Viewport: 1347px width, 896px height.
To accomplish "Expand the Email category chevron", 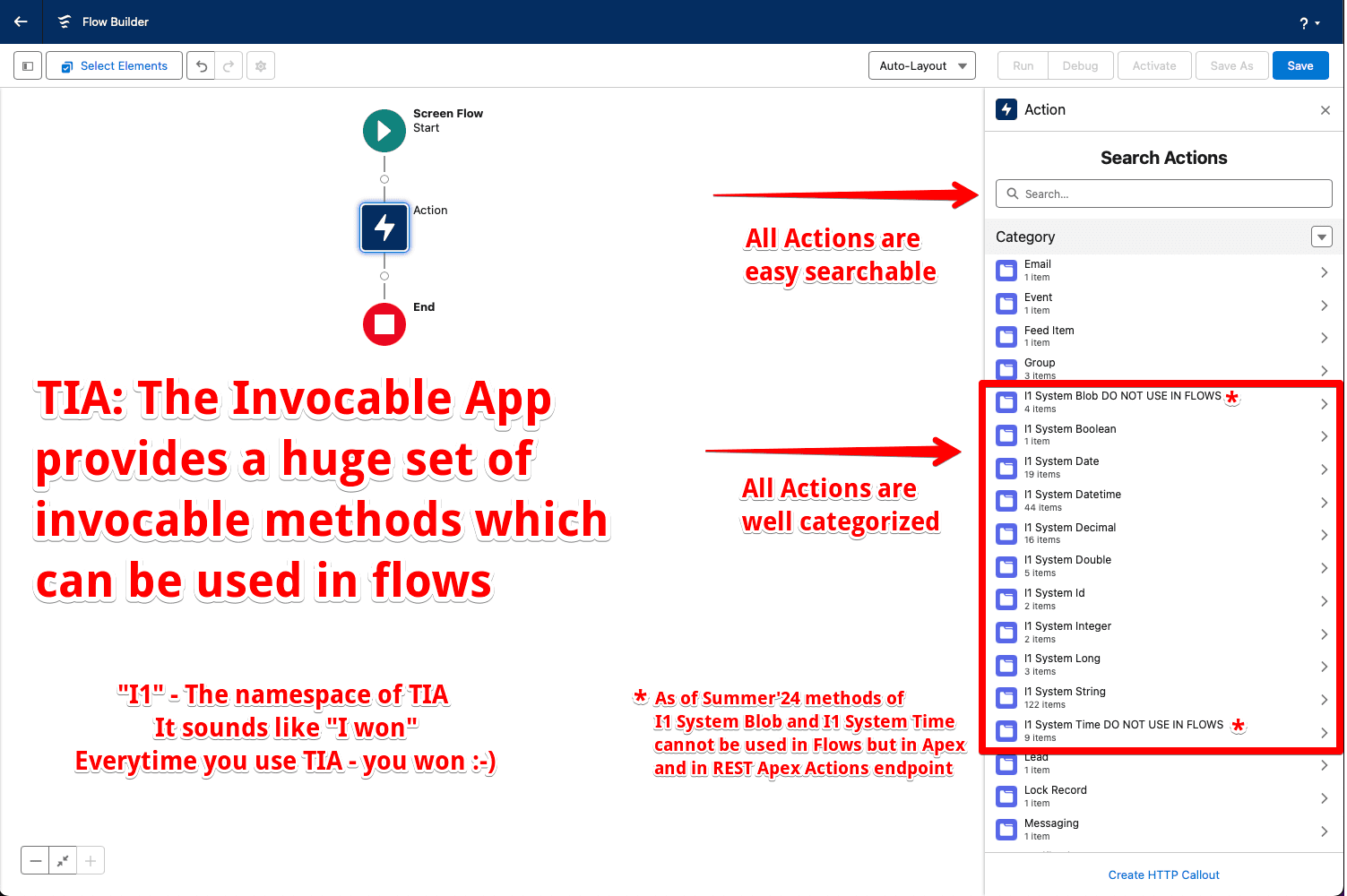I will pos(1324,271).
